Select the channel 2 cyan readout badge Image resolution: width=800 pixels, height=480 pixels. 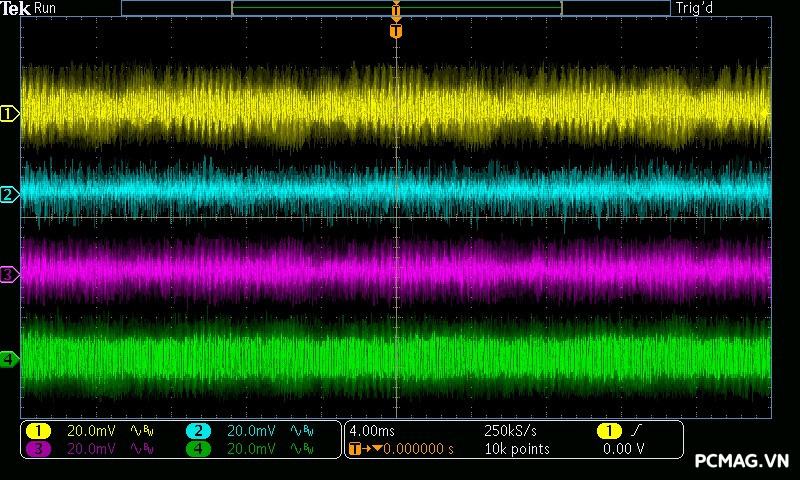[199, 431]
